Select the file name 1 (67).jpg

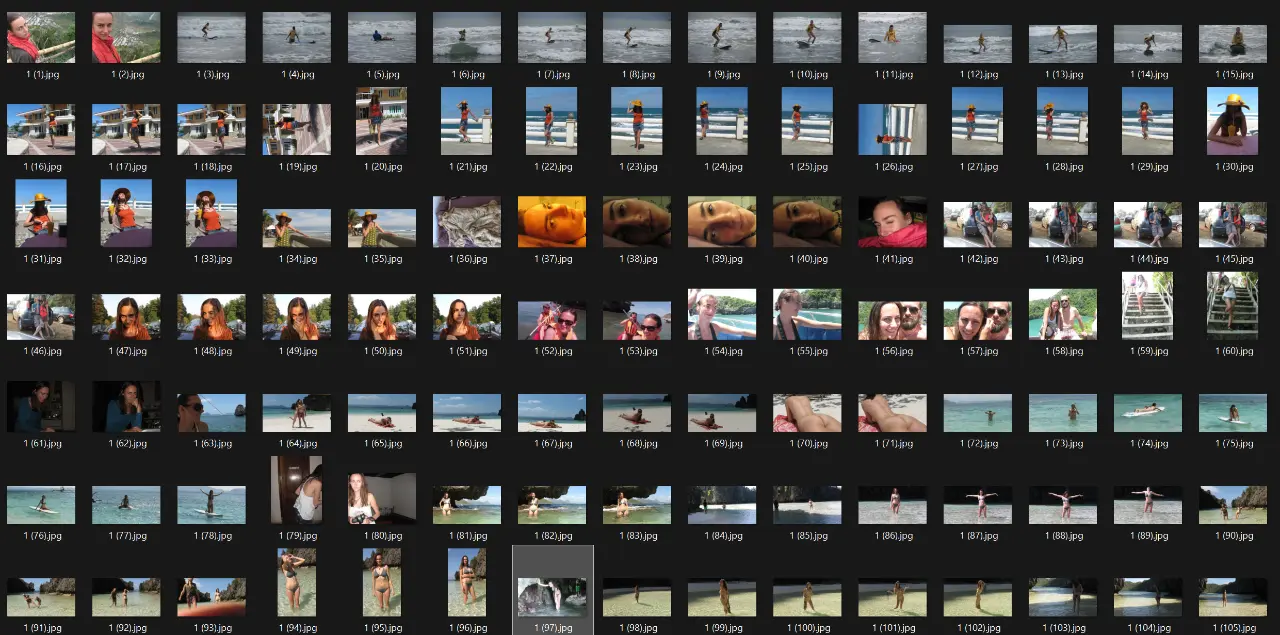coord(552,443)
